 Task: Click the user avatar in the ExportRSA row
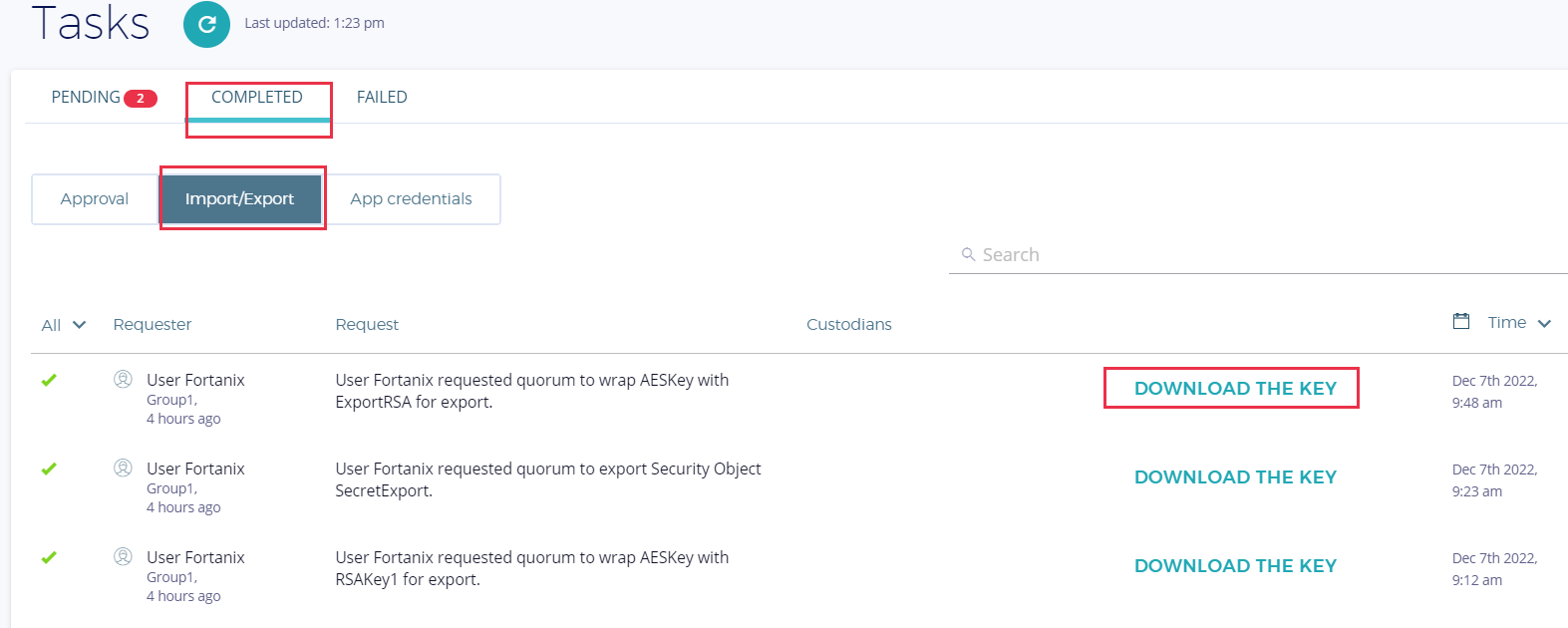click(123, 379)
